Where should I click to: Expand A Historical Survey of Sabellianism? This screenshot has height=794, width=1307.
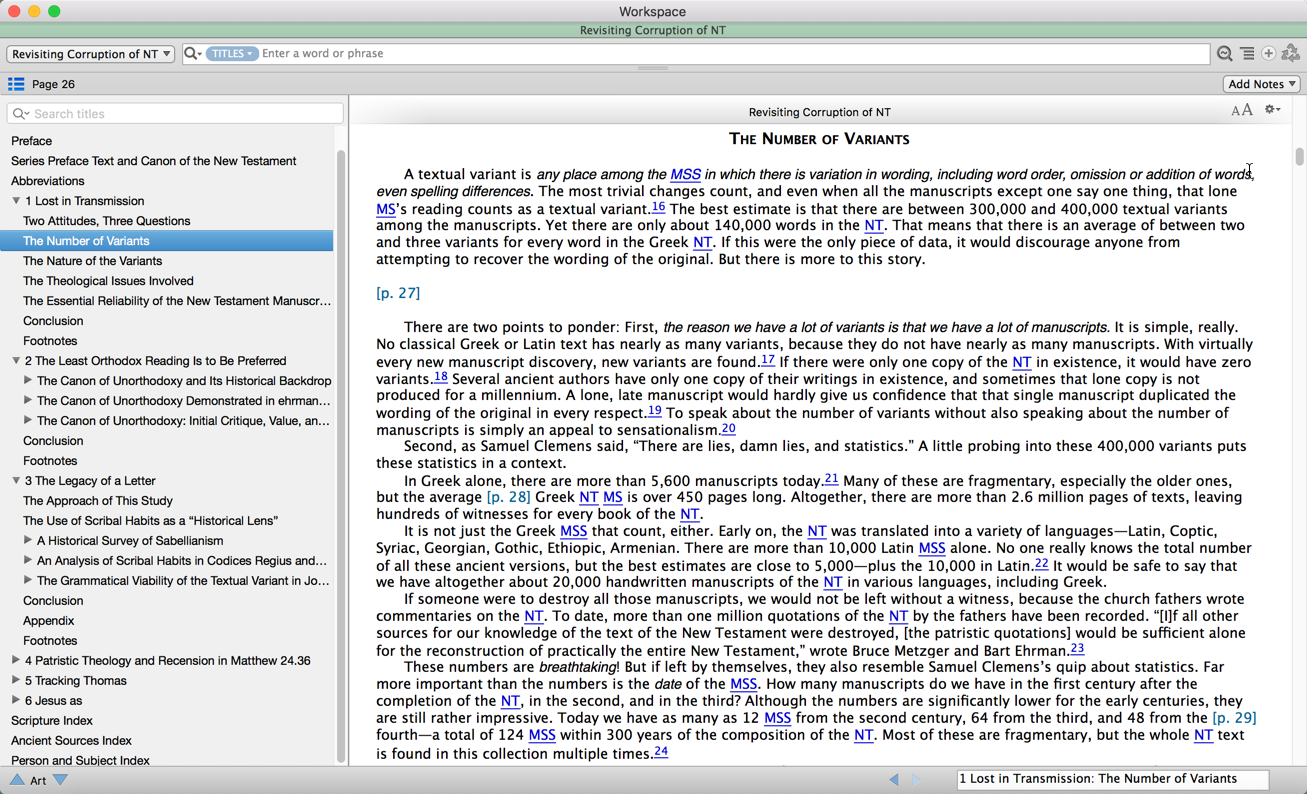28,540
